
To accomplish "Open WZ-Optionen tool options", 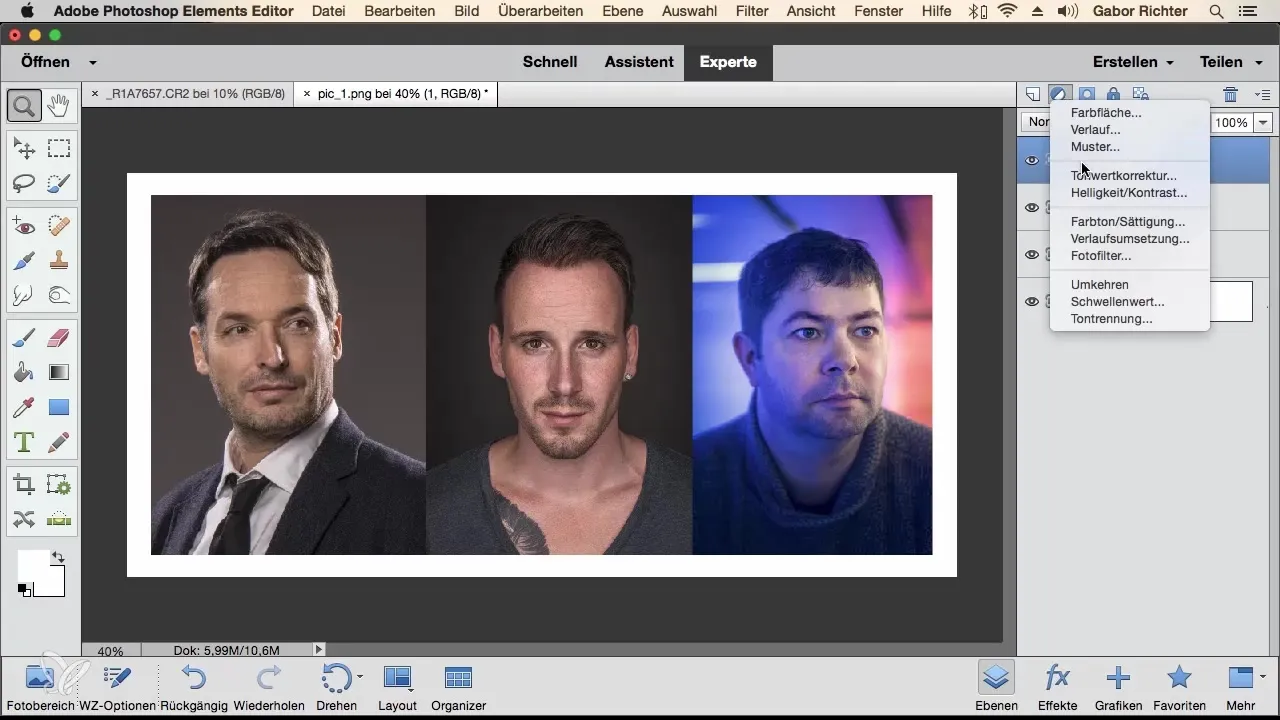I will 117,687.
